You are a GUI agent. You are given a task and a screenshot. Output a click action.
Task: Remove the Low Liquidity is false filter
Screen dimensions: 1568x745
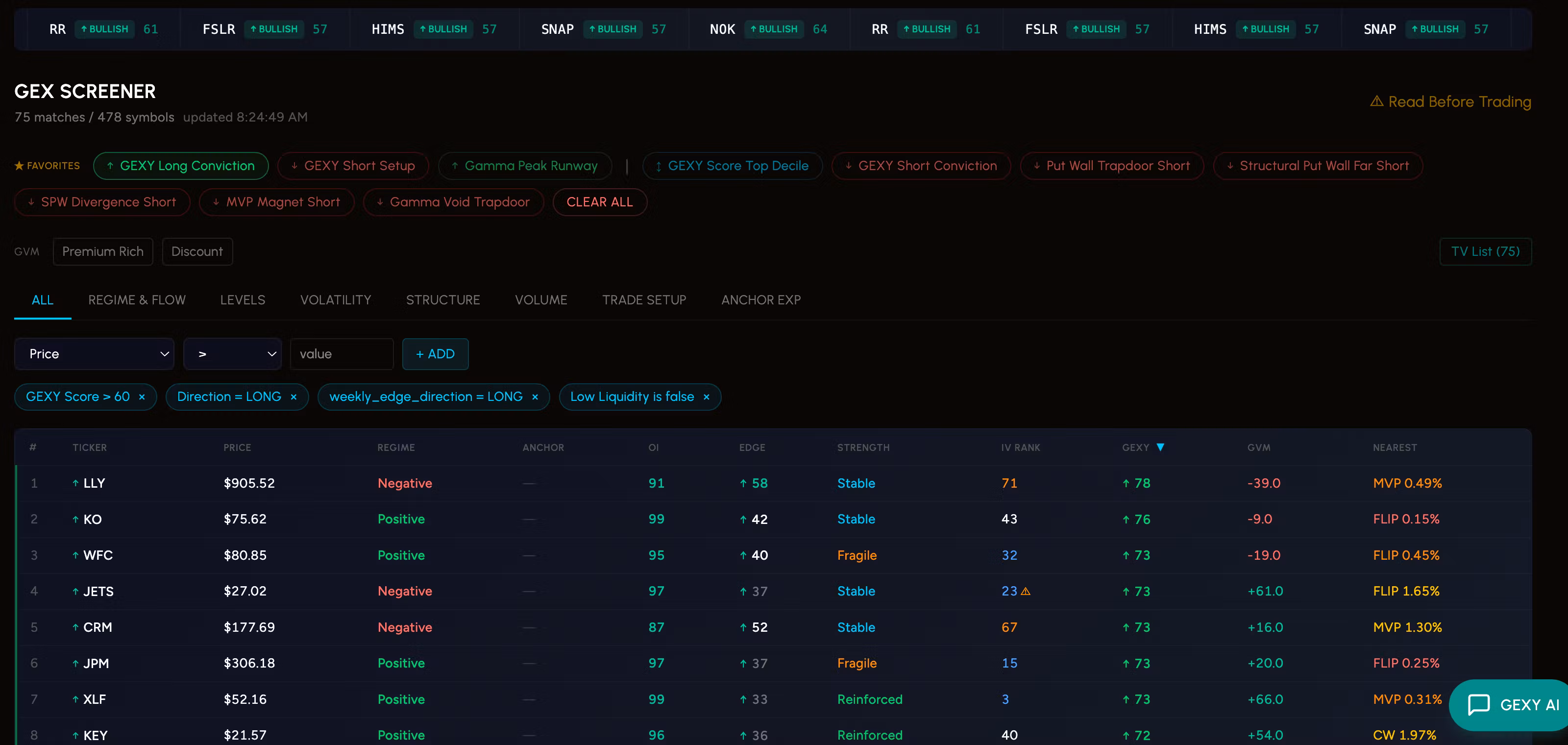click(706, 397)
